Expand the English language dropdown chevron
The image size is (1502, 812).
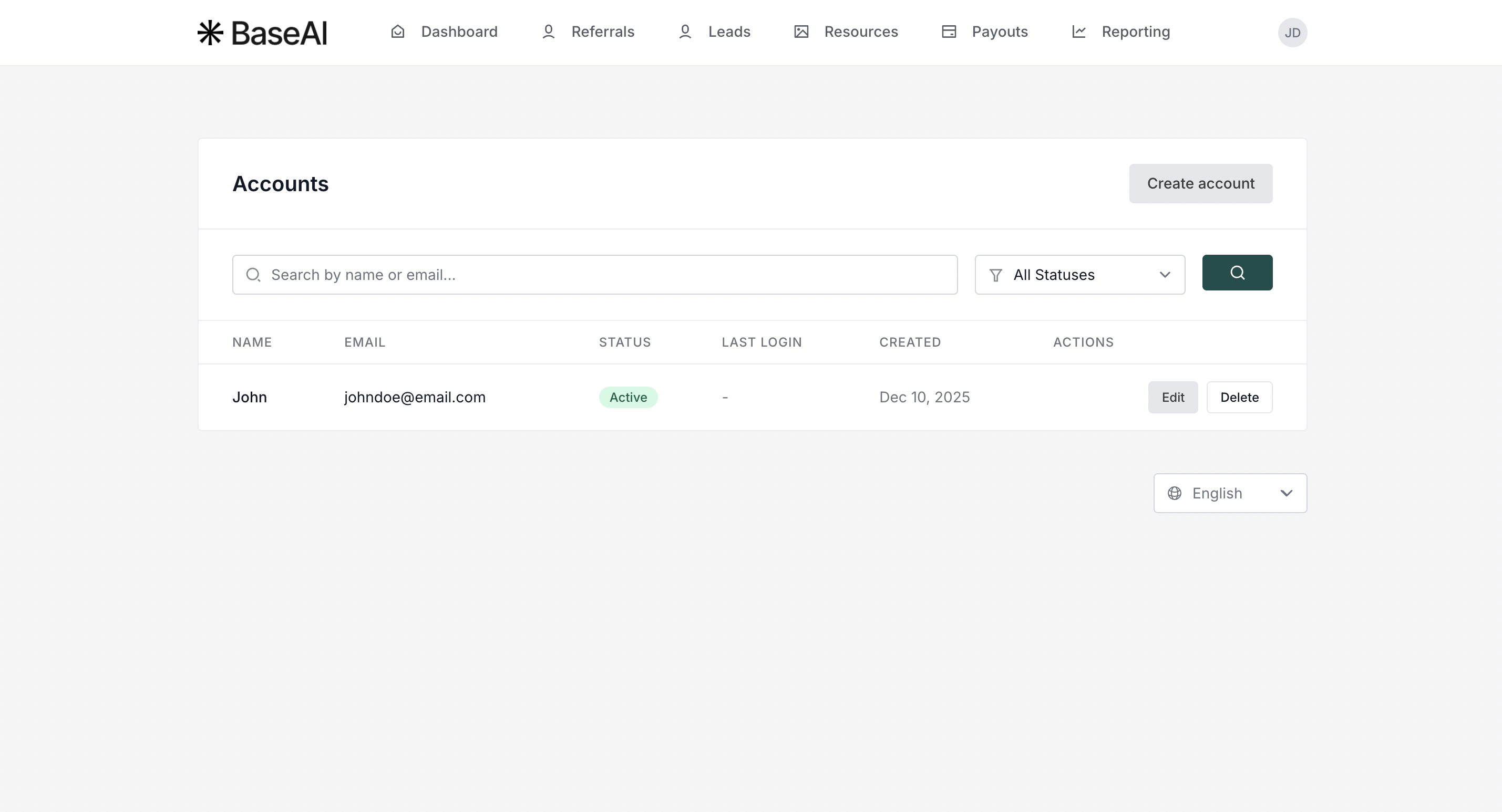1286,493
